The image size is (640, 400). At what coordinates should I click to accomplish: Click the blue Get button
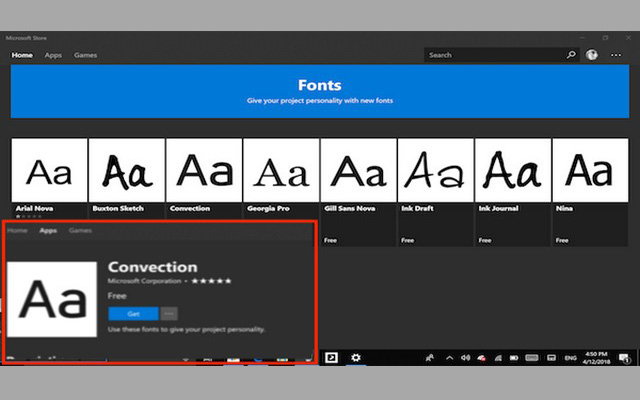tap(133, 313)
